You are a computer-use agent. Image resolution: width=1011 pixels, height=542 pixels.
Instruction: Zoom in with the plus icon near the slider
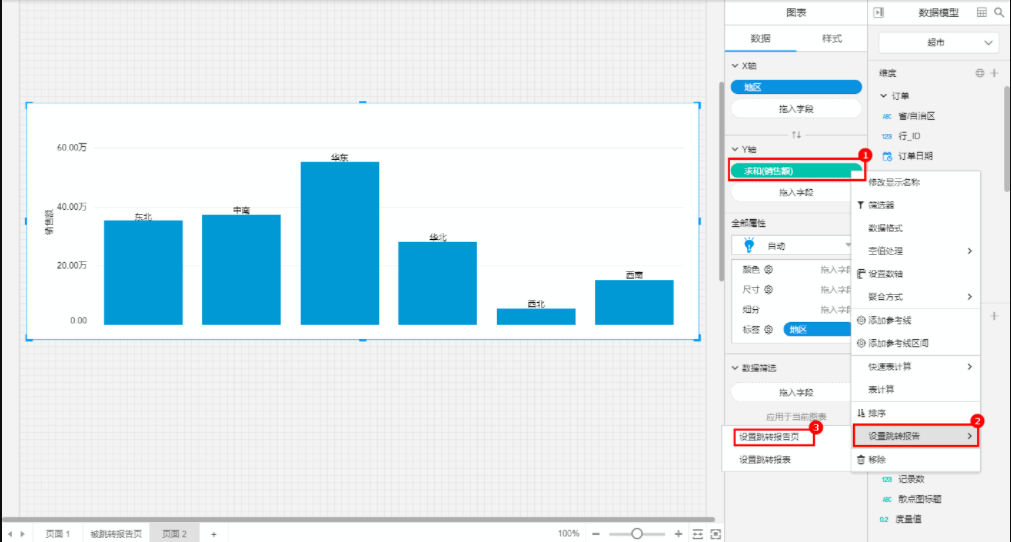click(678, 534)
